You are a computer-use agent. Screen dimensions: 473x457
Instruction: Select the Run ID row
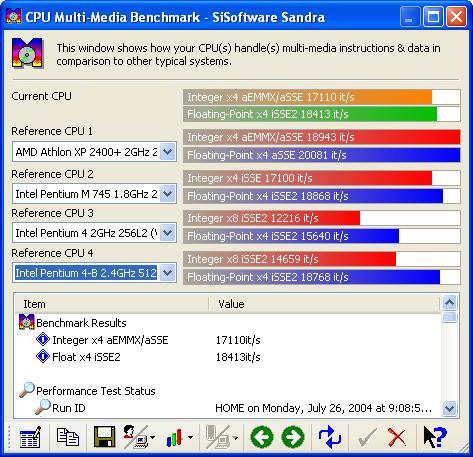(x=228, y=408)
